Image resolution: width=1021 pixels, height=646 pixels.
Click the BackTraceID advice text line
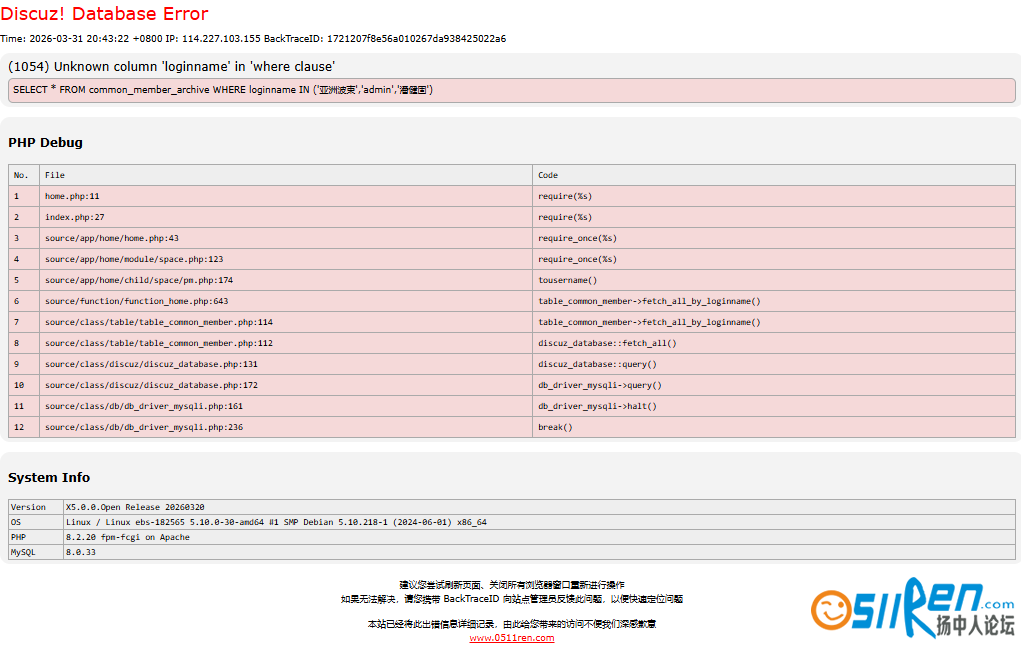click(x=512, y=599)
